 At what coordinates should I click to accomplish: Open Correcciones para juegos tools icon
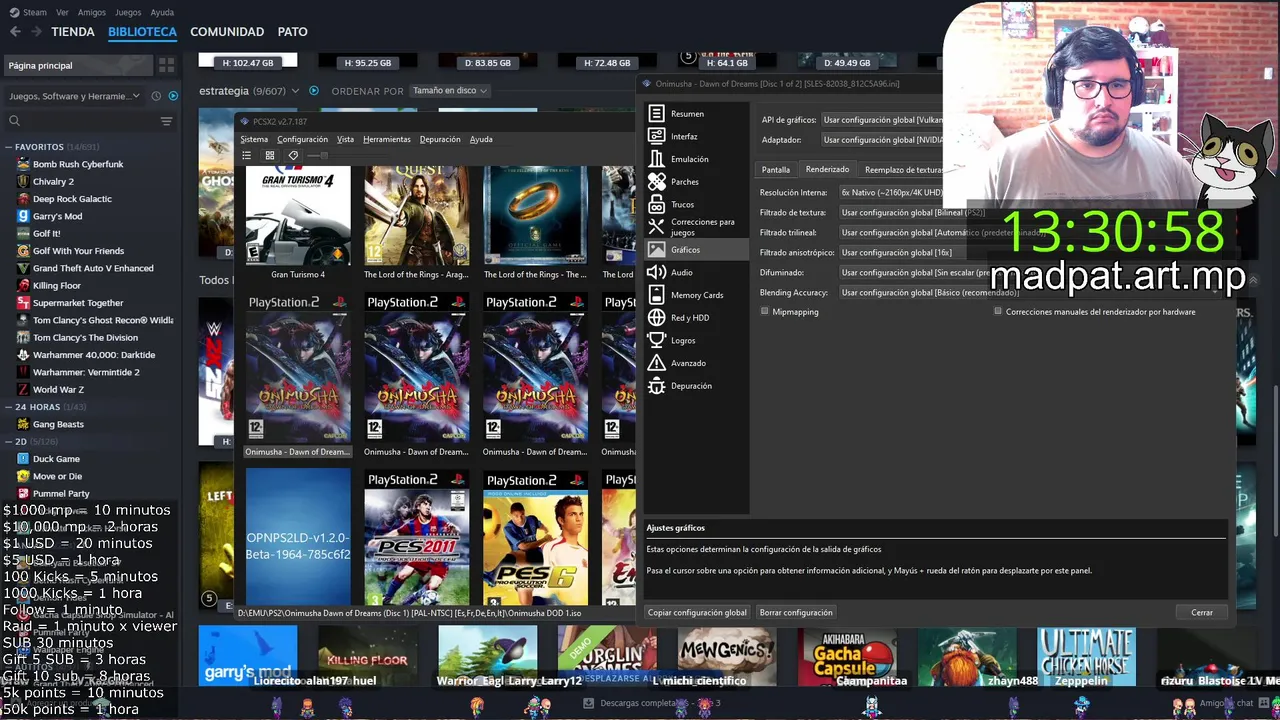(x=656, y=227)
